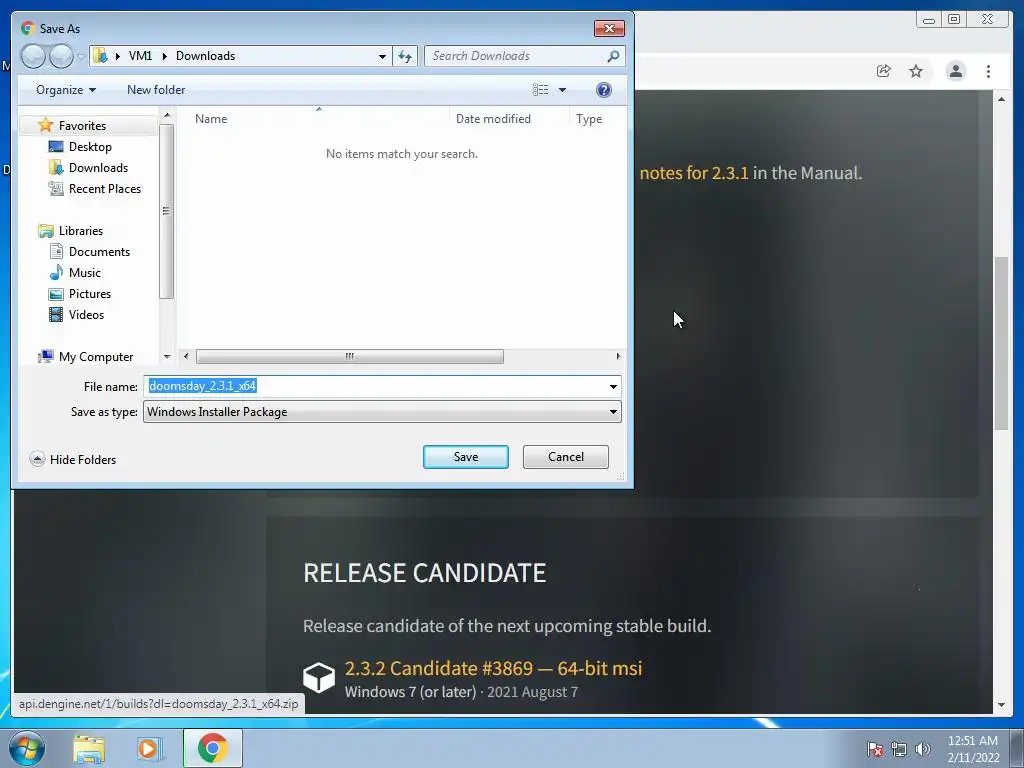This screenshot has height=768, width=1024.
Task: Open Videos library
Action: click(x=86, y=314)
